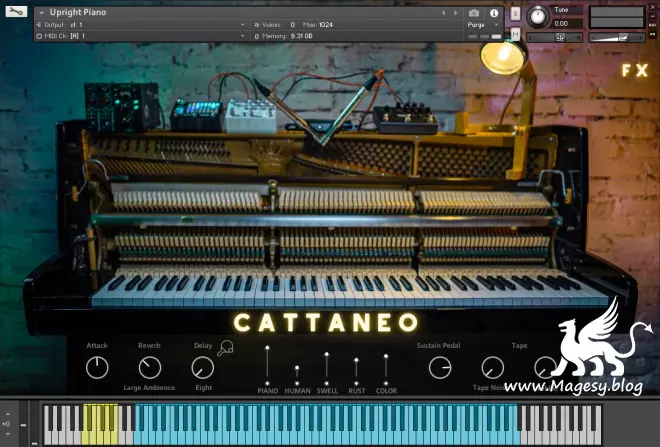Click the MIDI channel icon
This screenshot has width=660, height=447.
point(39,36)
